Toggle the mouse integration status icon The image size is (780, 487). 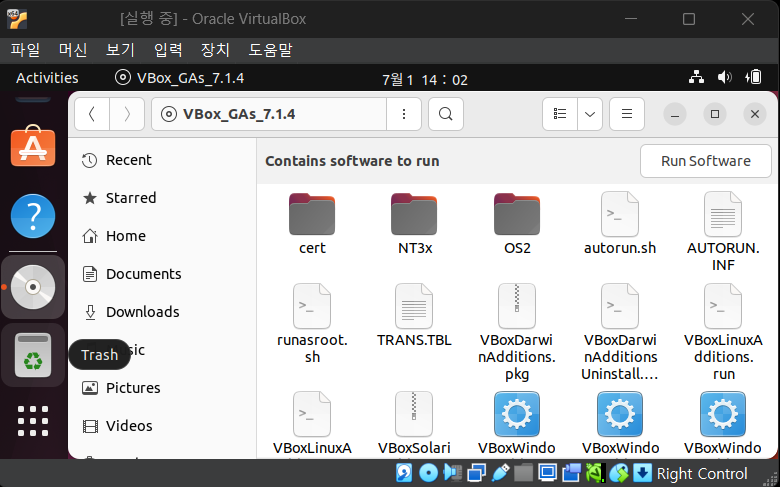click(x=619, y=473)
